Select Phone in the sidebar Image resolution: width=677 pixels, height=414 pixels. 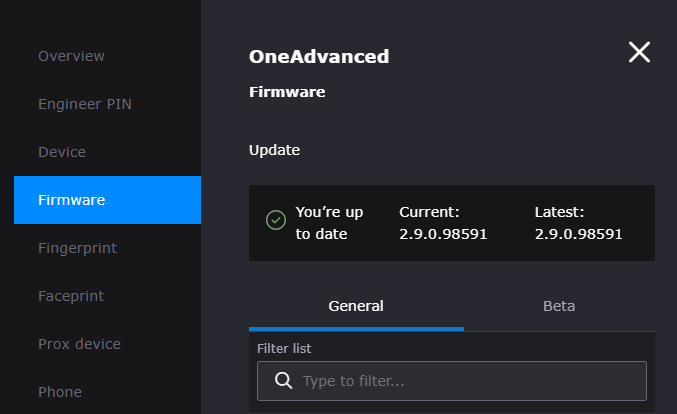coord(60,392)
